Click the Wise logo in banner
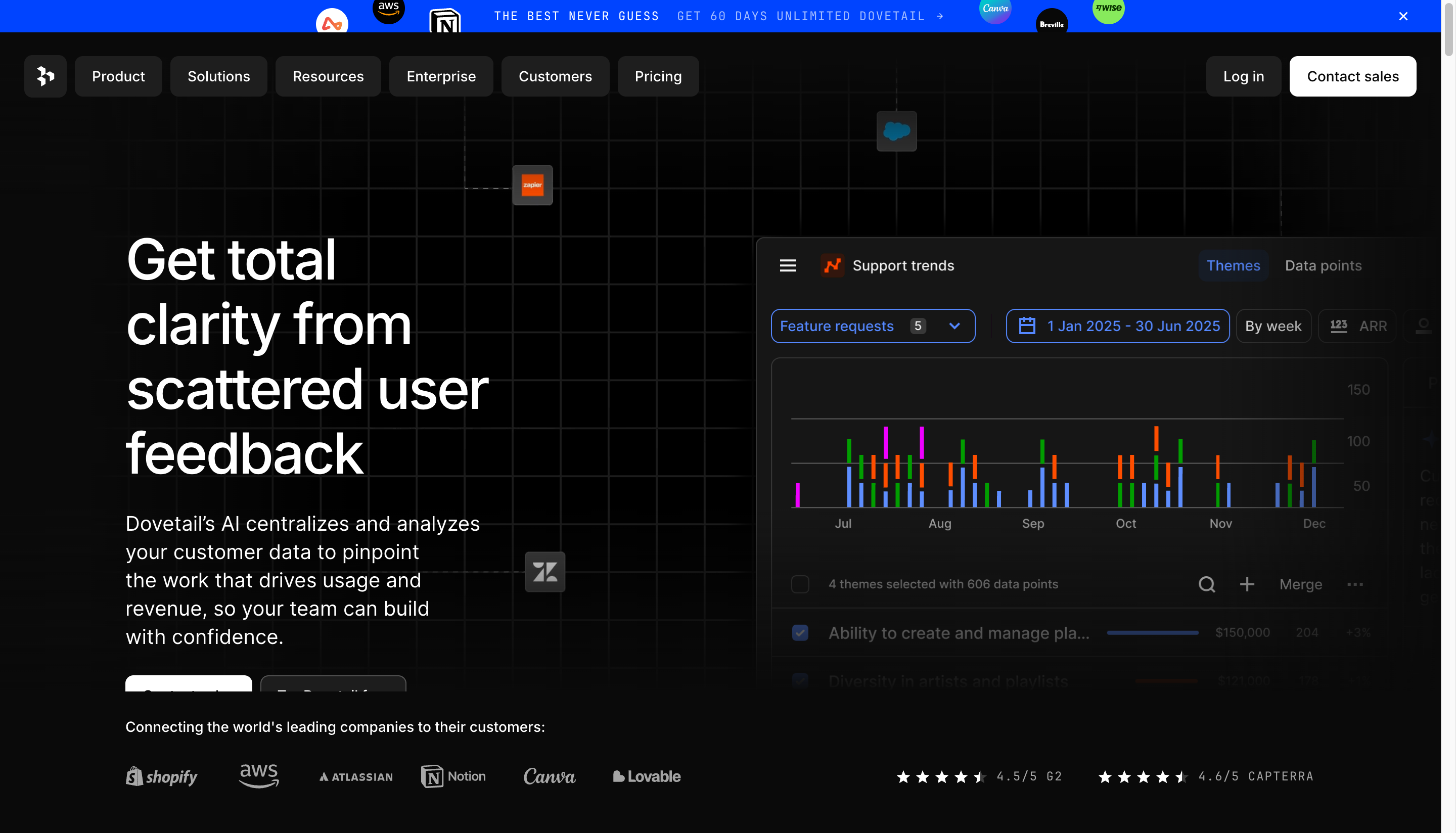This screenshot has width=1456, height=833. click(1108, 10)
